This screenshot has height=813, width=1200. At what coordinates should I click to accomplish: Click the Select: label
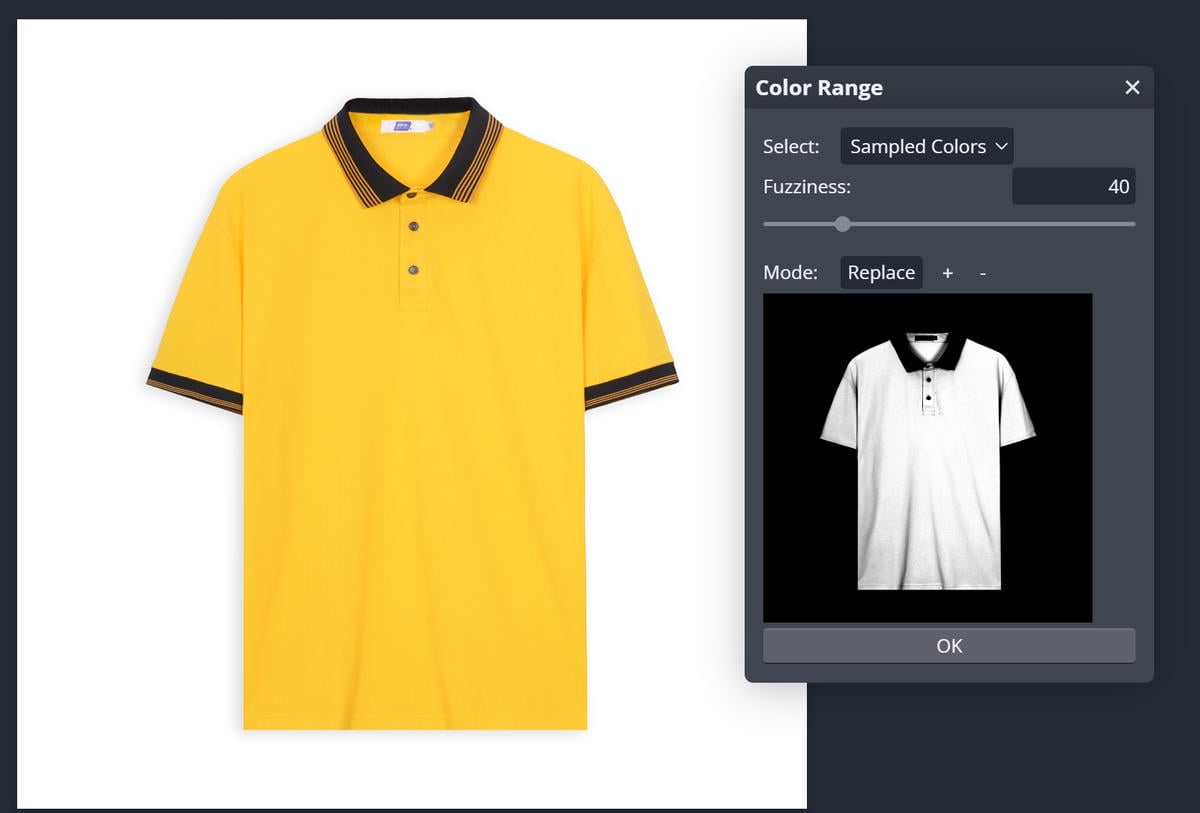click(791, 147)
